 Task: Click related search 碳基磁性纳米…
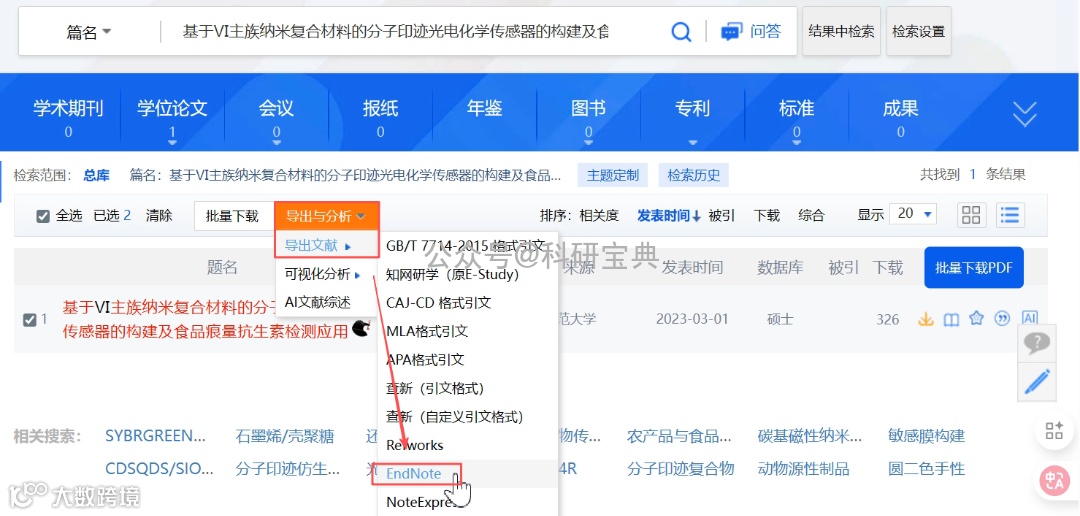coord(809,436)
